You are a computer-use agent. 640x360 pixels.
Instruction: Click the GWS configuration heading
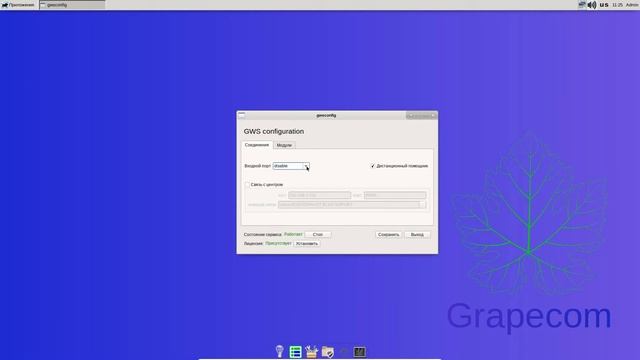[x=274, y=131]
